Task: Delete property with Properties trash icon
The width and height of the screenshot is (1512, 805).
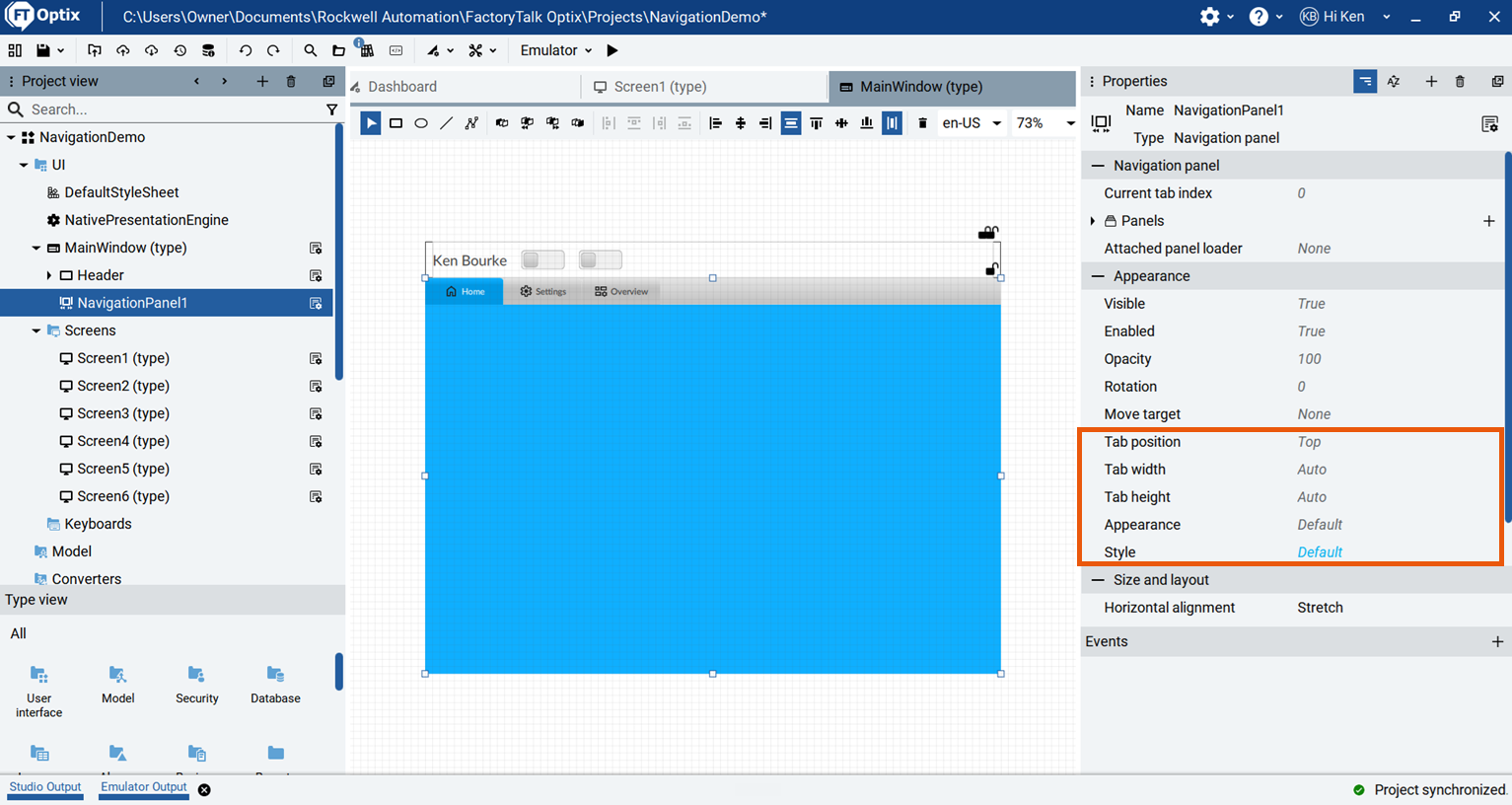Action: tap(1461, 81)
